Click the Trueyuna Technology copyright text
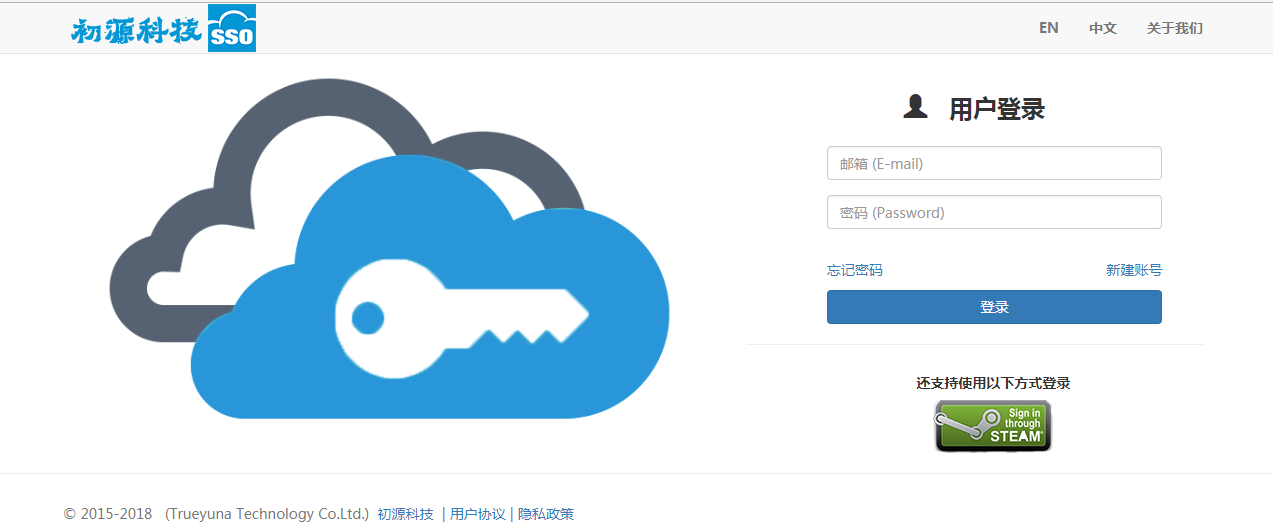The image size is (1273, 527). pyautogui.click(x=267, y=514)
